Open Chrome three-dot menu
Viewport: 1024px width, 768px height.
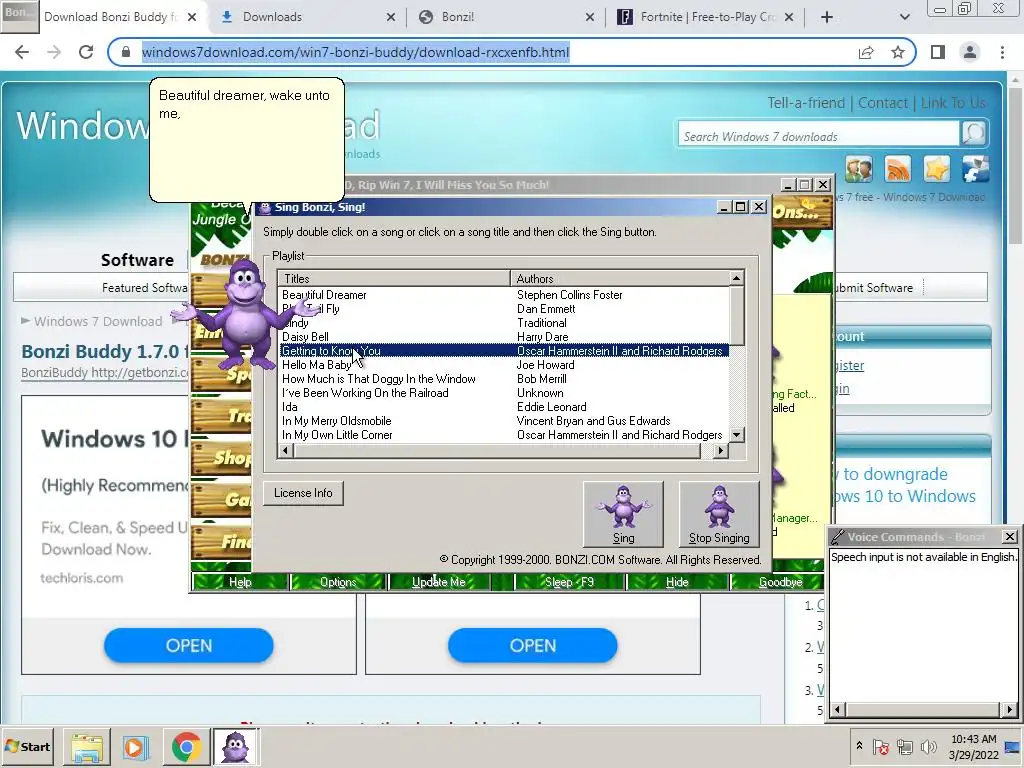(x=1002, y=52)
